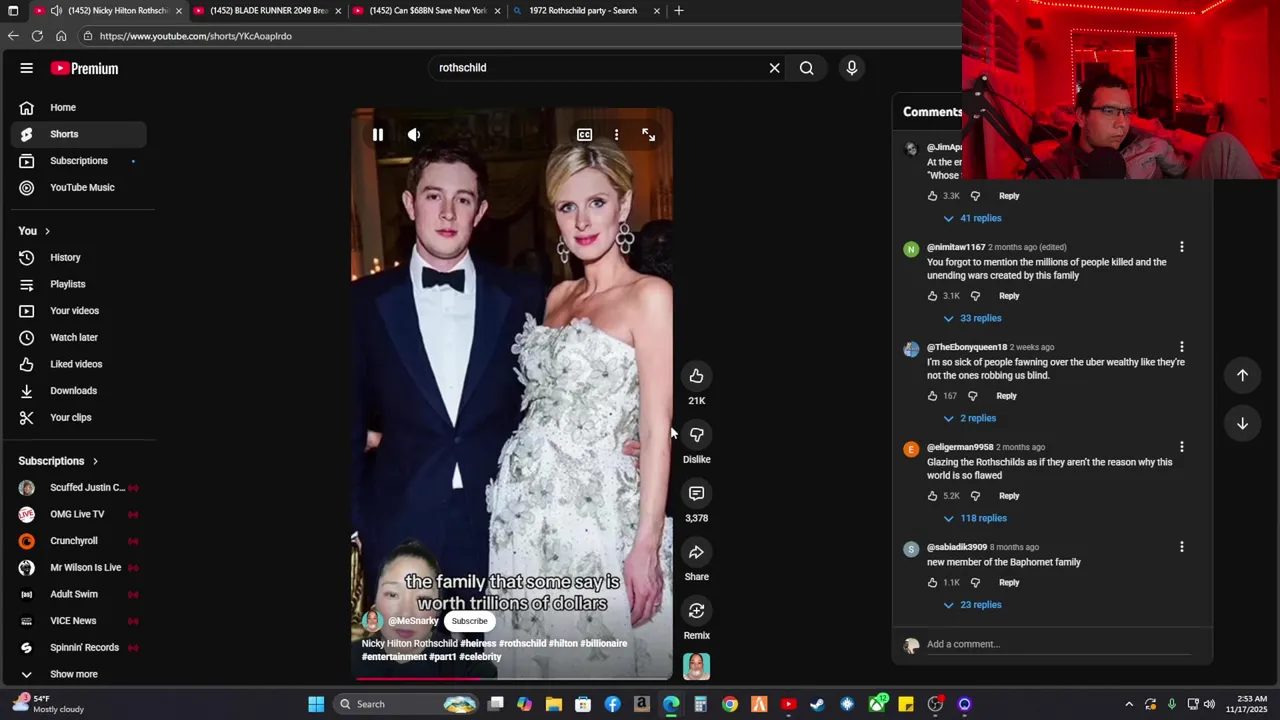Open Downloads in sidebar

(78, 391)
